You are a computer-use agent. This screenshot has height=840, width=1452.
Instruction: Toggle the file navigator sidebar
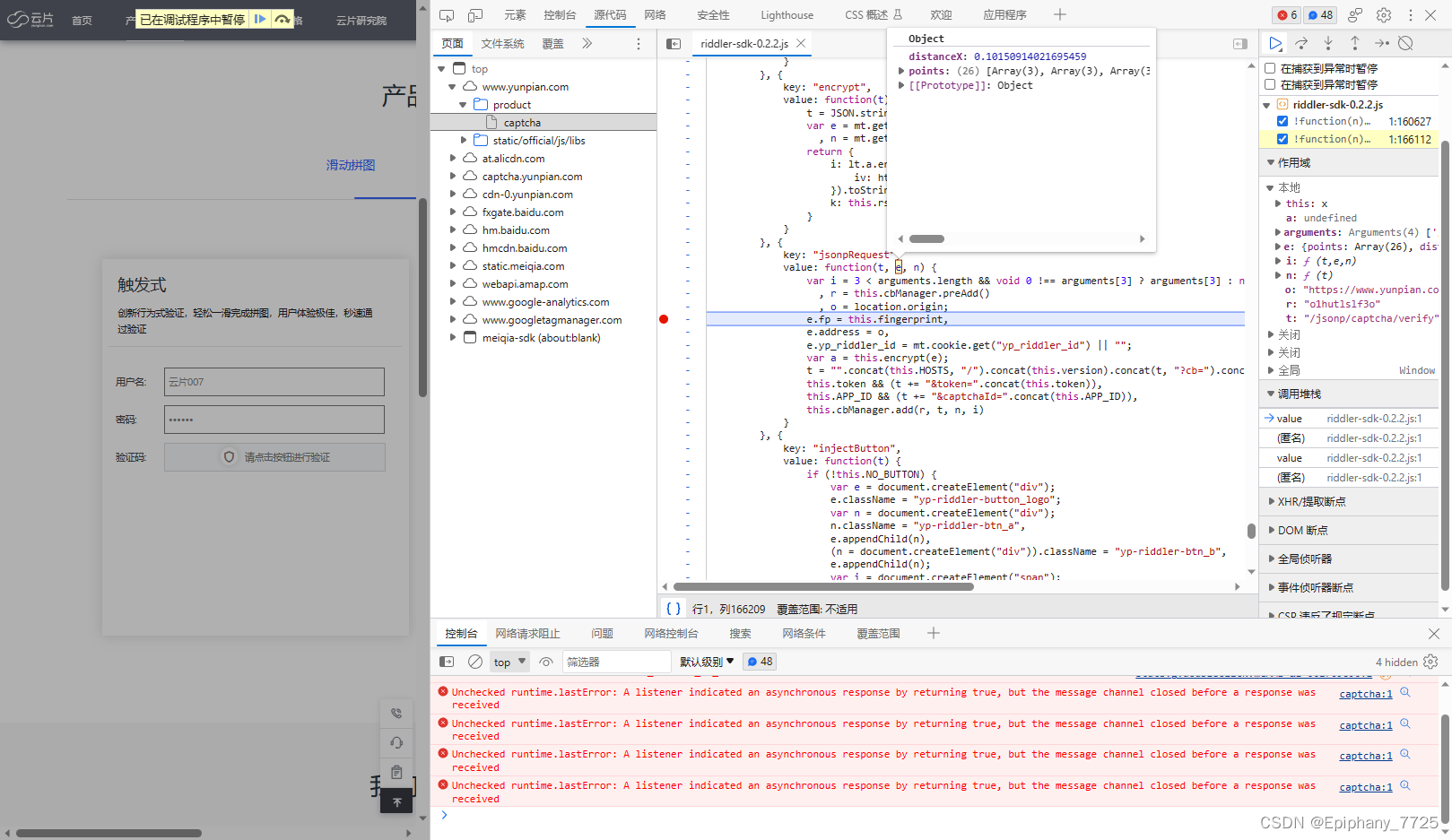click(674, 44)
